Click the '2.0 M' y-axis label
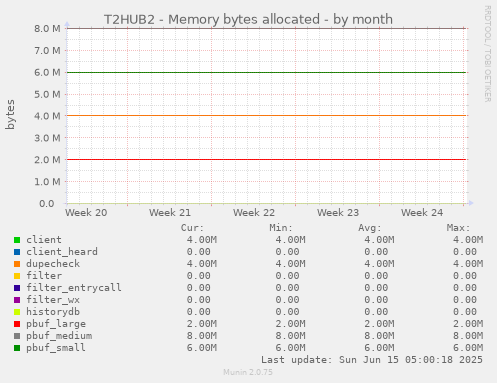 tap(47, 160)
